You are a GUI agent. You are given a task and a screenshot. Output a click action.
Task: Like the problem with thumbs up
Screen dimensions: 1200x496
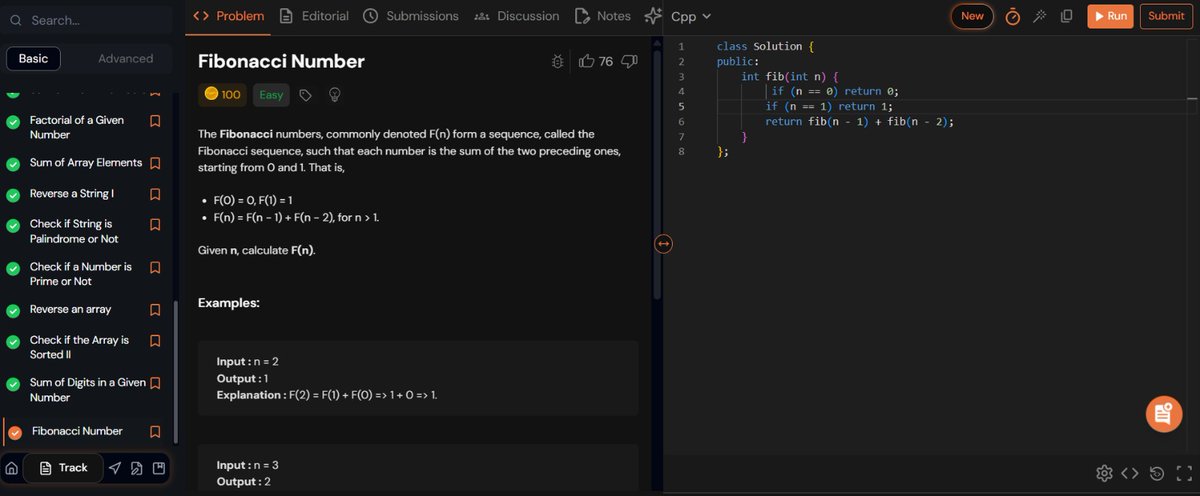(586, 62)
